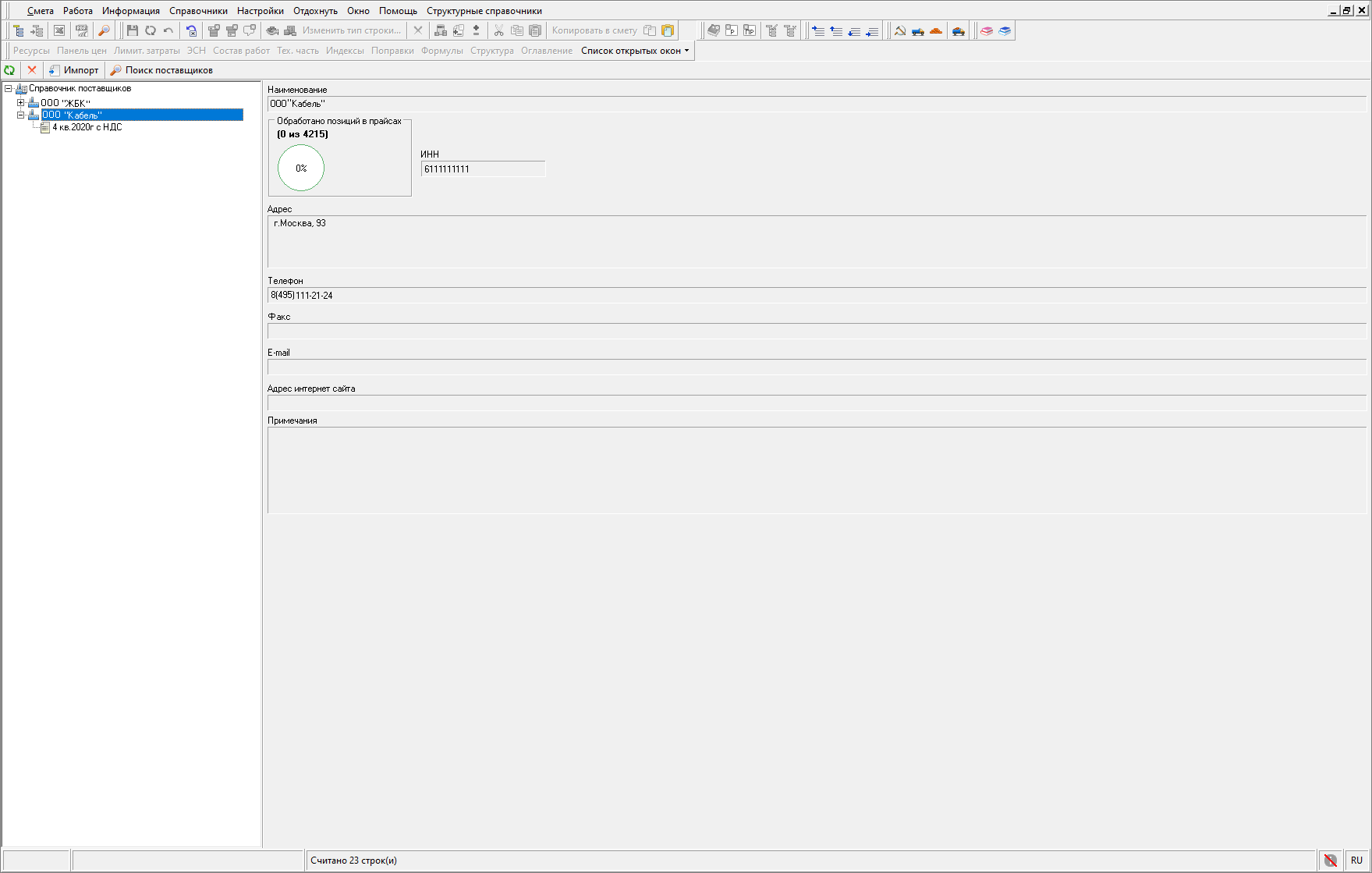Click the Импорт button

[x=74, y=70]
